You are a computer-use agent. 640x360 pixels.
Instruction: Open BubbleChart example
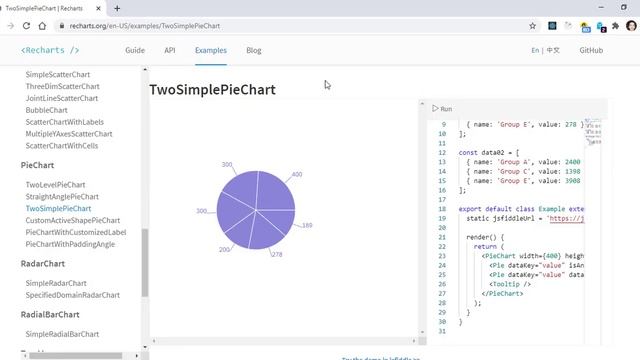47,110
